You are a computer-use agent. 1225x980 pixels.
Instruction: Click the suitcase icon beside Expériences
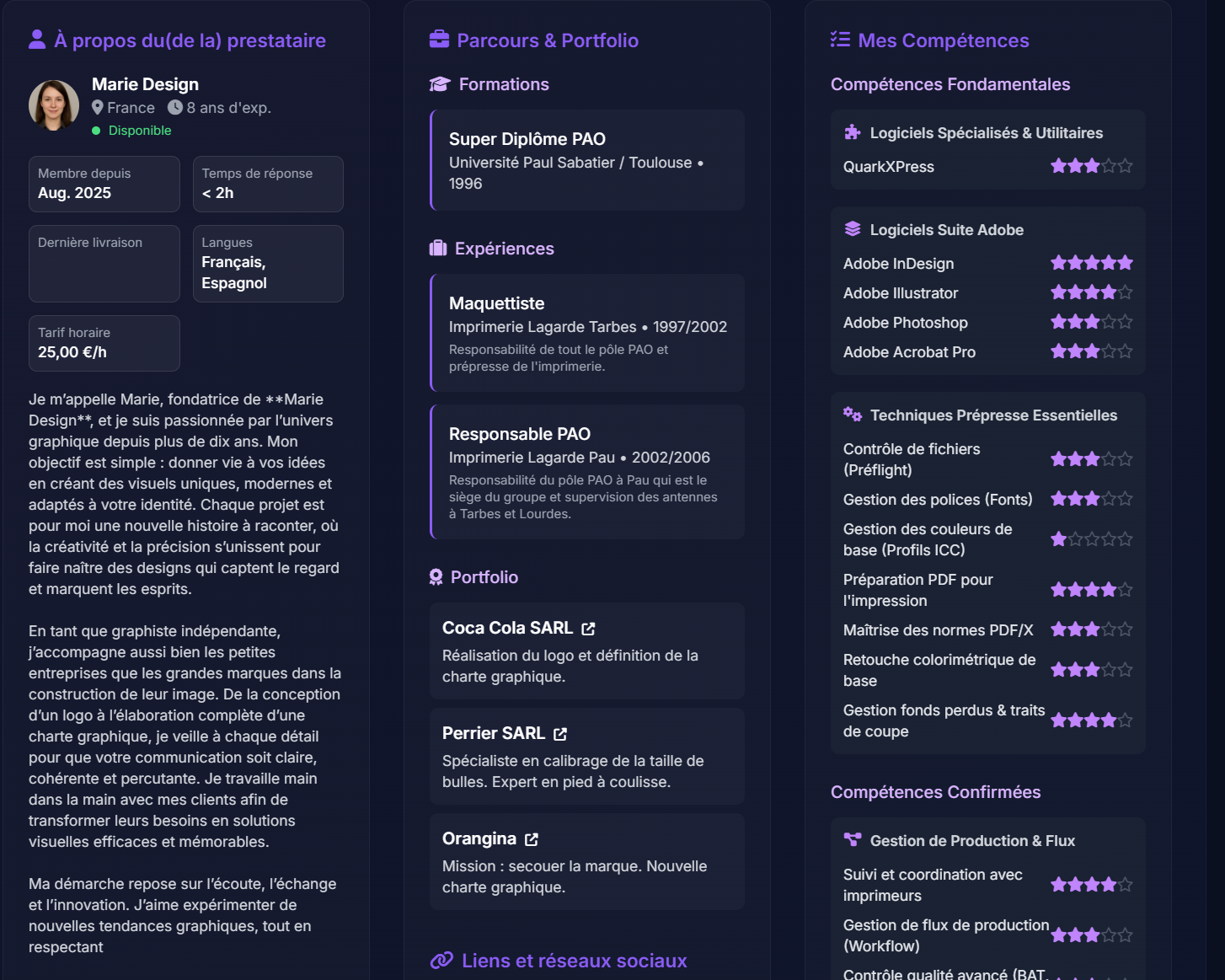[x=438, y=249]
